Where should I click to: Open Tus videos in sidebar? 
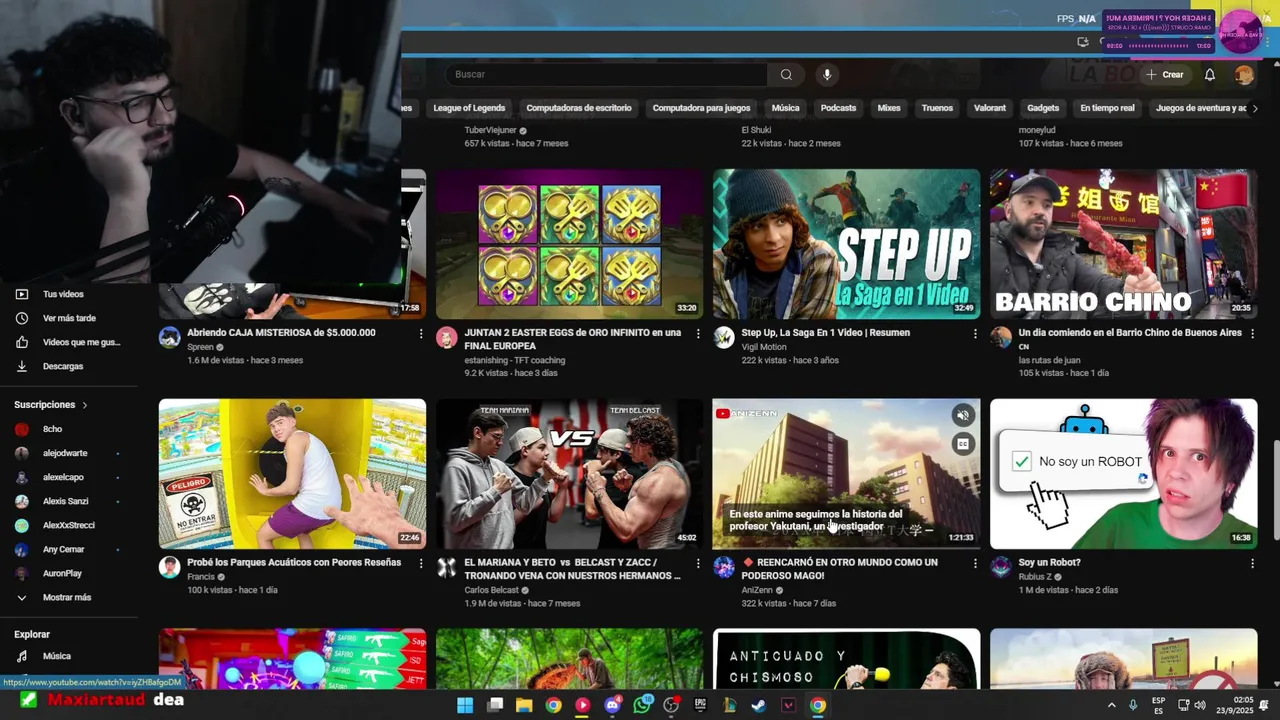63,294
